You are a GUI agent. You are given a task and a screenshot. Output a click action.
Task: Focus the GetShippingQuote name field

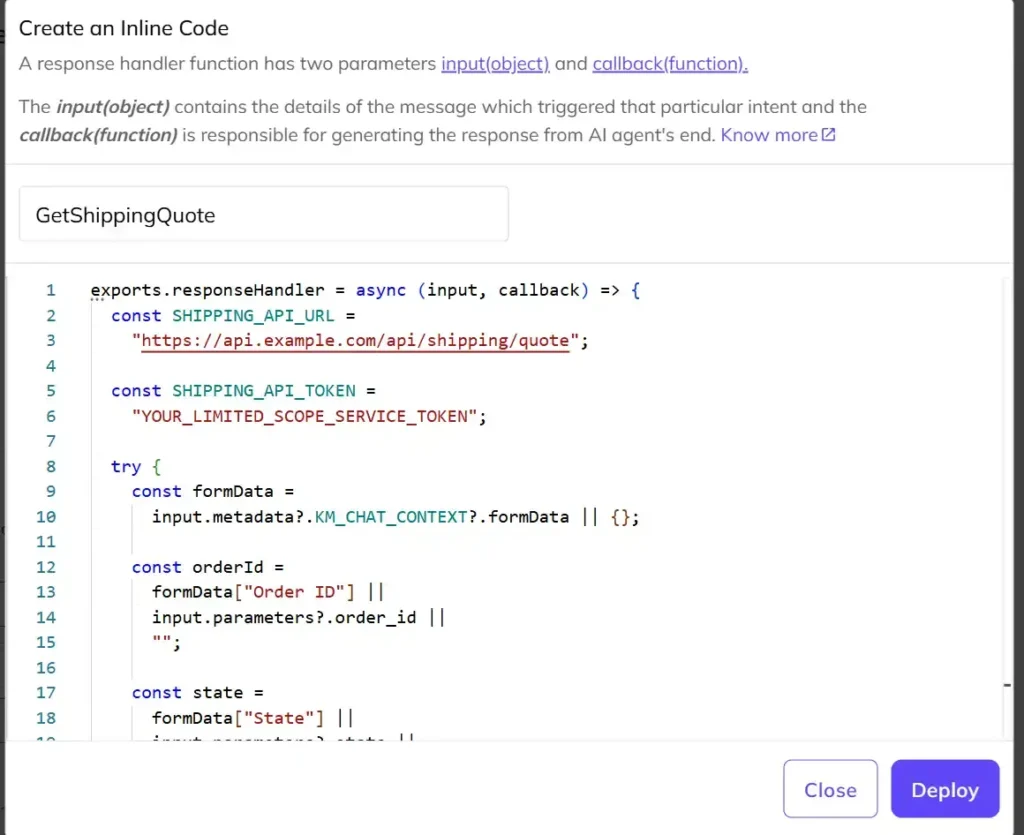coord(264,214)
